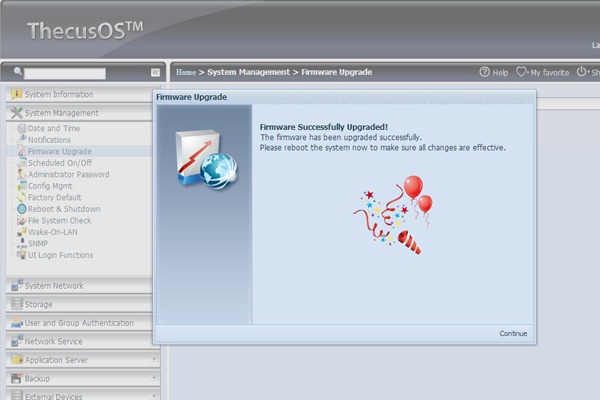Click the File System Check icon
600x400 pixels.
point(22,220)
